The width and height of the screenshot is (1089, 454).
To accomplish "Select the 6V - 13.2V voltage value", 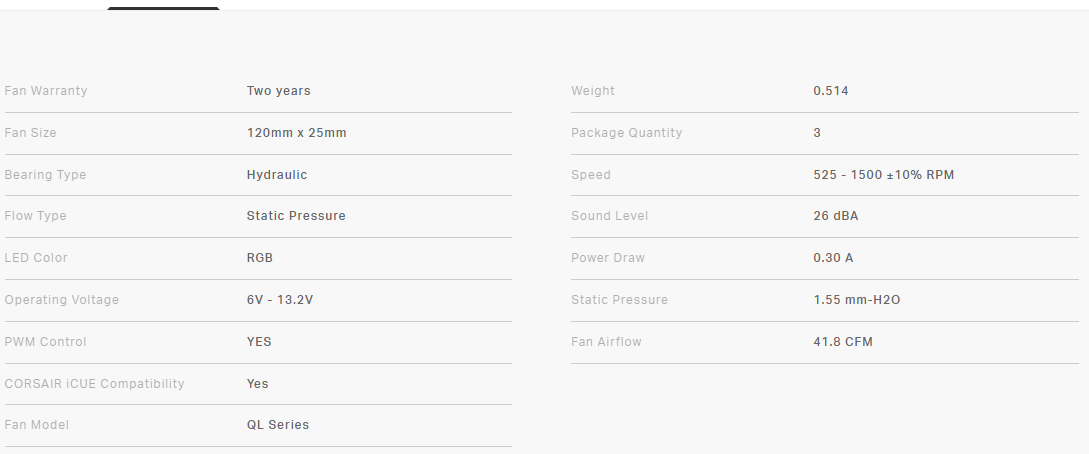I will [280, 300].
